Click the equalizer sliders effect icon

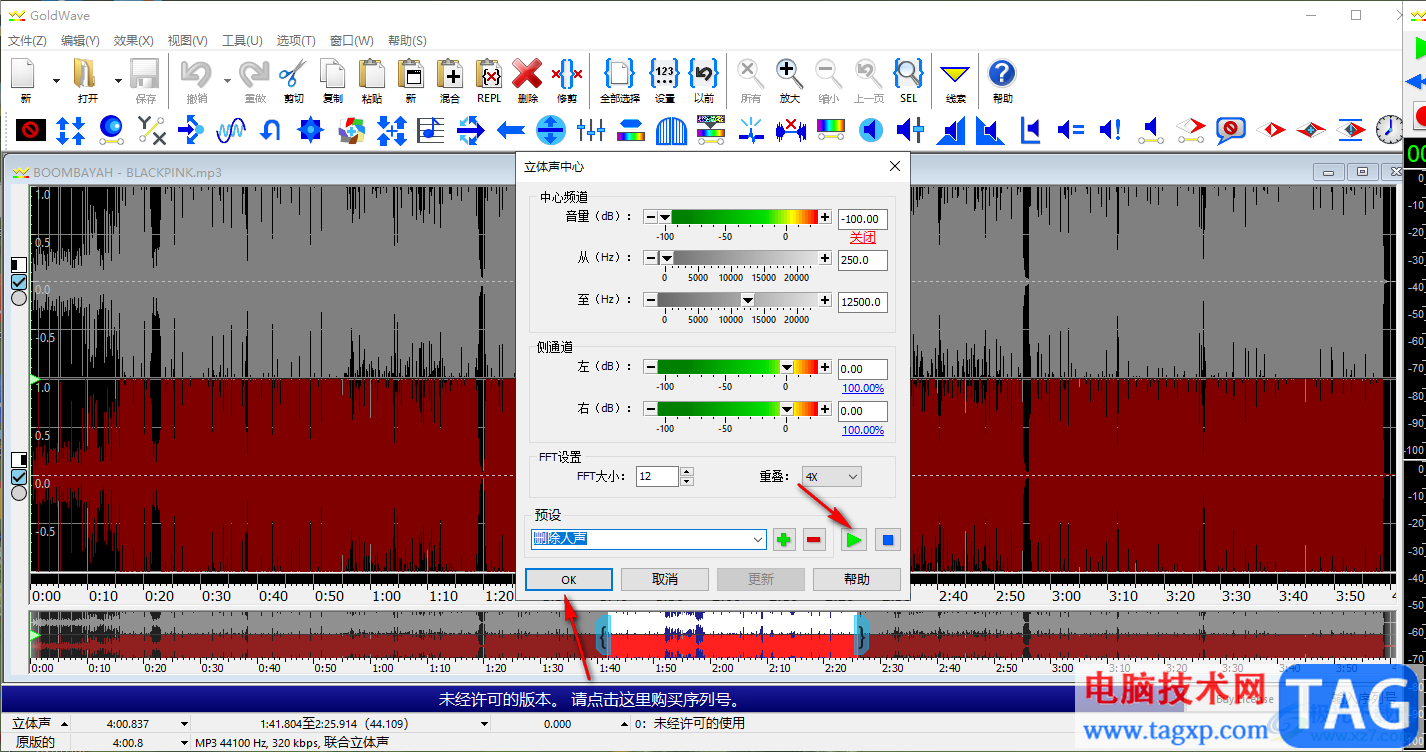pos(591,129)
